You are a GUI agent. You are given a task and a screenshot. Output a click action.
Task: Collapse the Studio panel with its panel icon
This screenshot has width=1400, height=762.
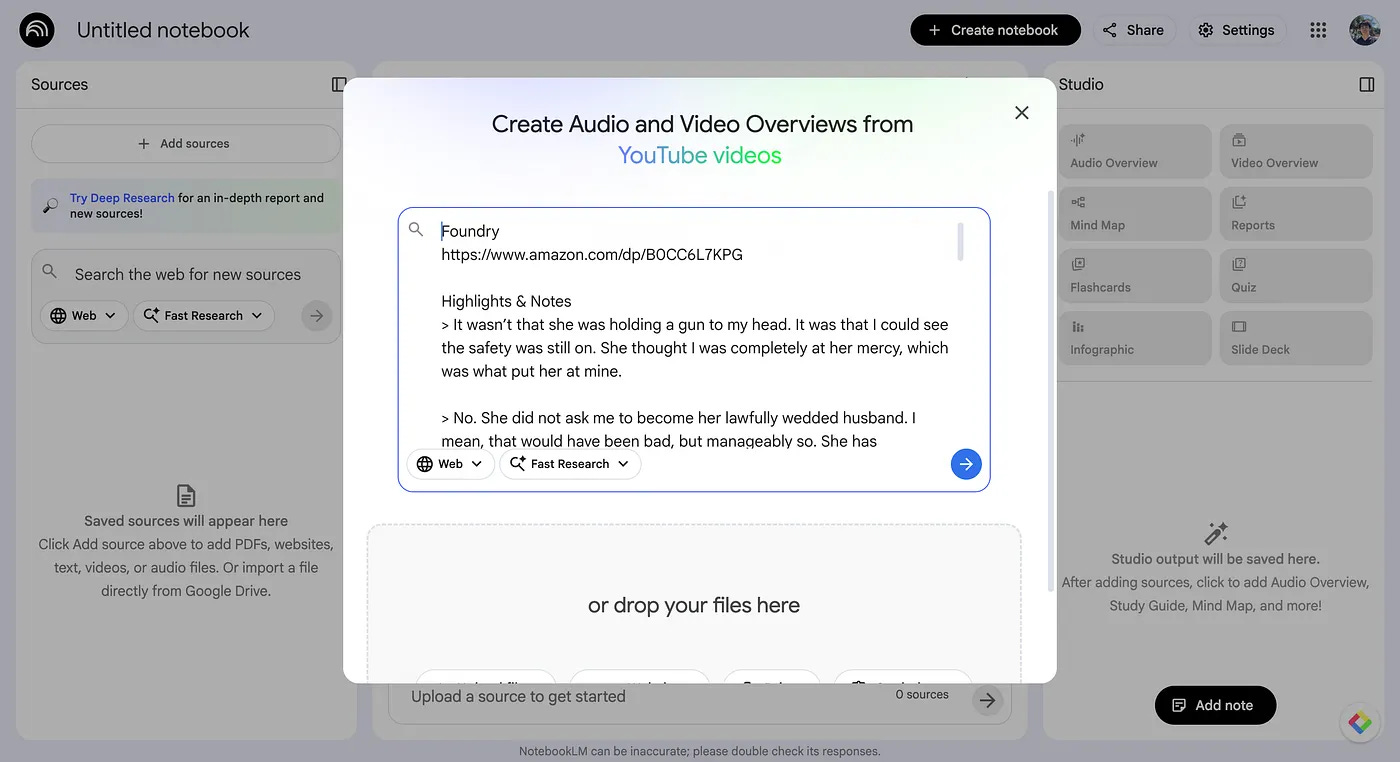coord(1367,84)
